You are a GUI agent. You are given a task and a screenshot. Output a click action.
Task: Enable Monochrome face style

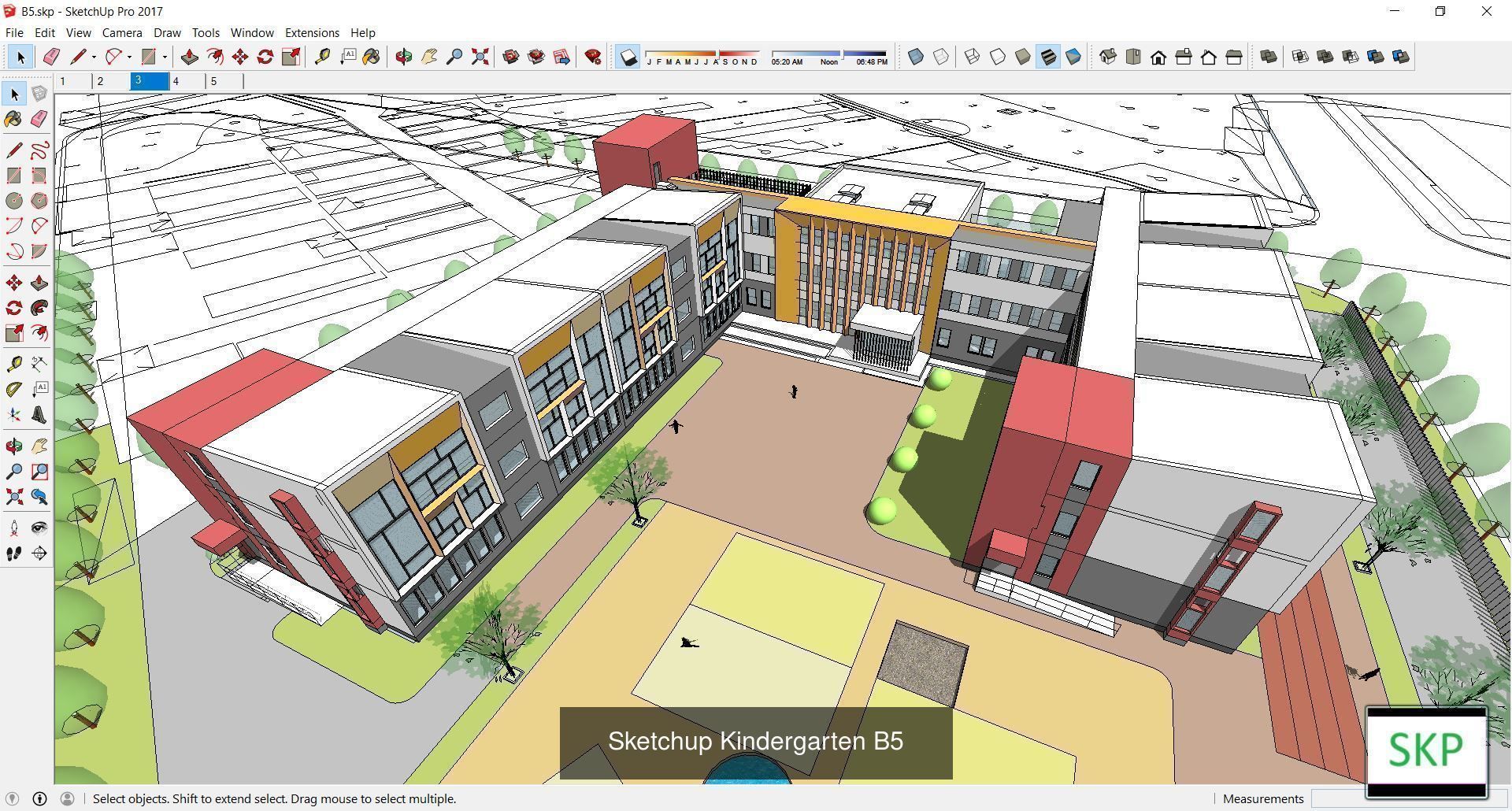pyautogui.click(x=1073, y=57)
